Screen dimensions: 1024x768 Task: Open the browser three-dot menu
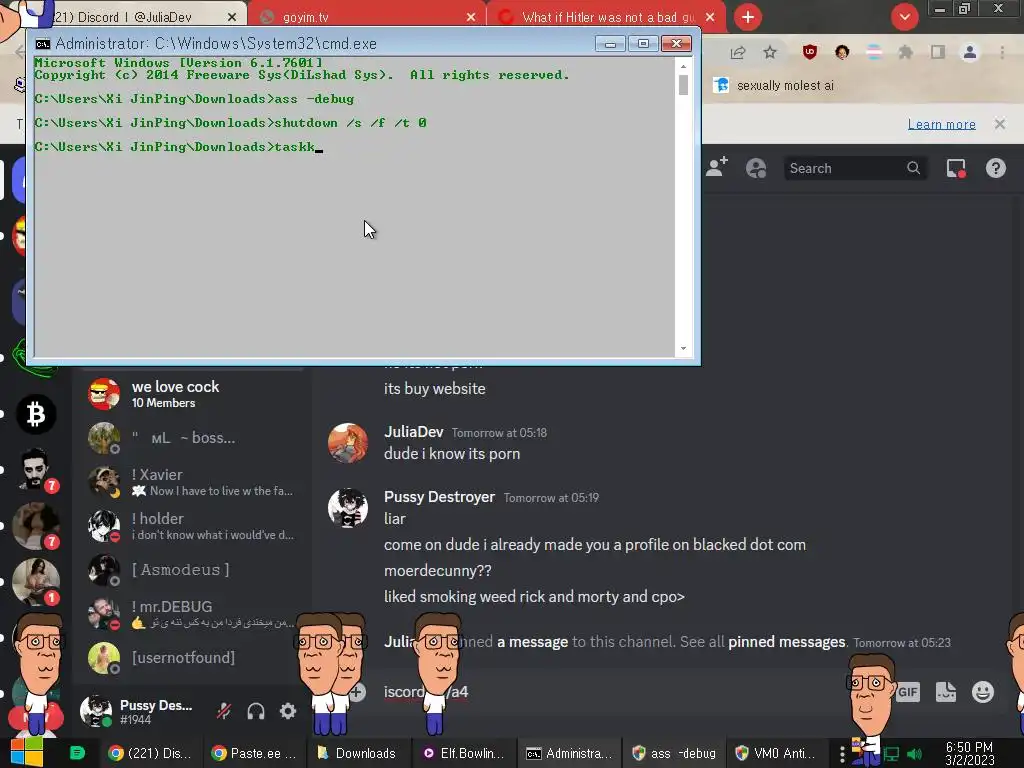point(1002,52)
